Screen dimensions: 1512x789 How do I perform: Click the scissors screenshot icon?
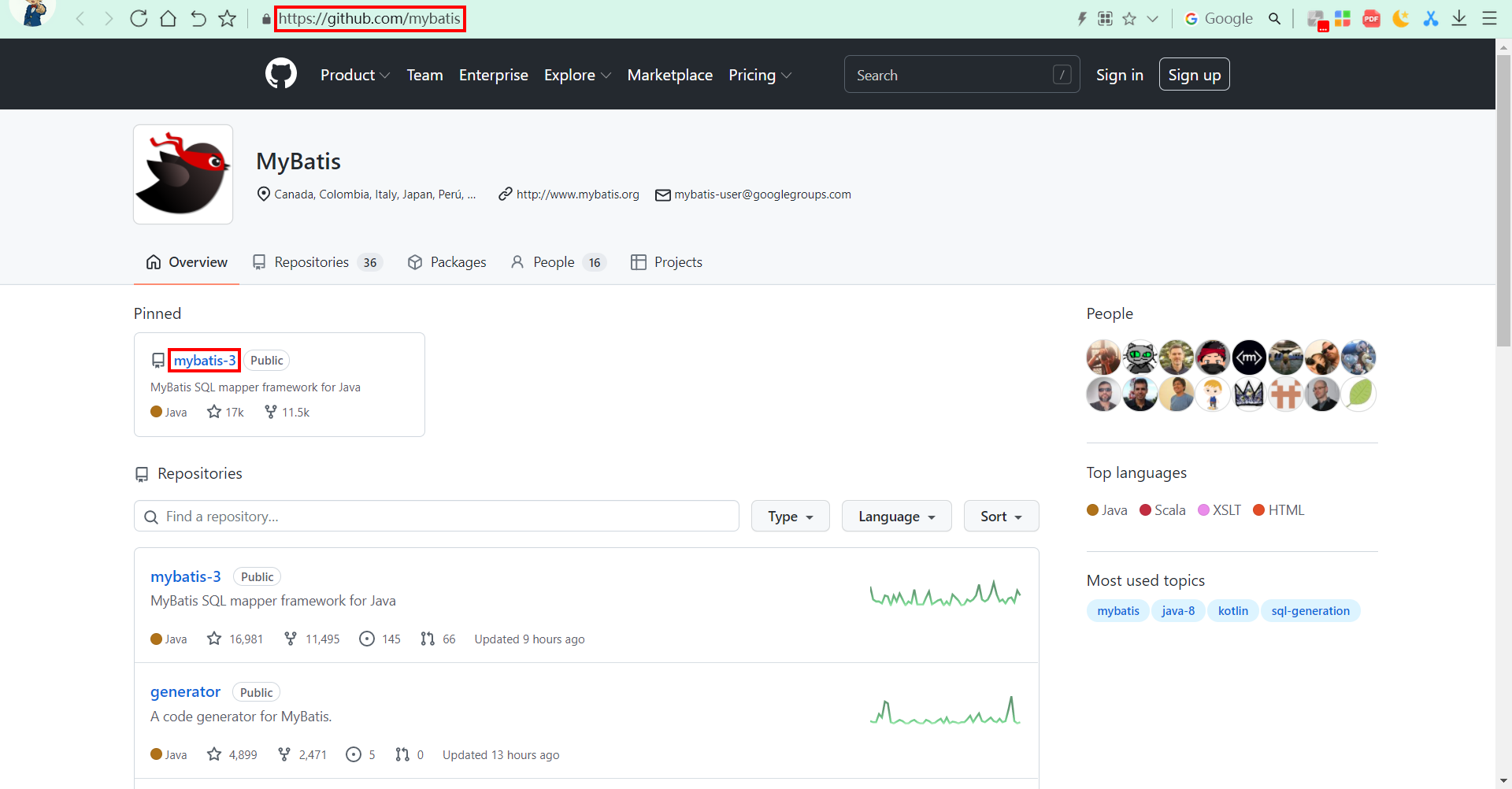tap(1431, 18)
